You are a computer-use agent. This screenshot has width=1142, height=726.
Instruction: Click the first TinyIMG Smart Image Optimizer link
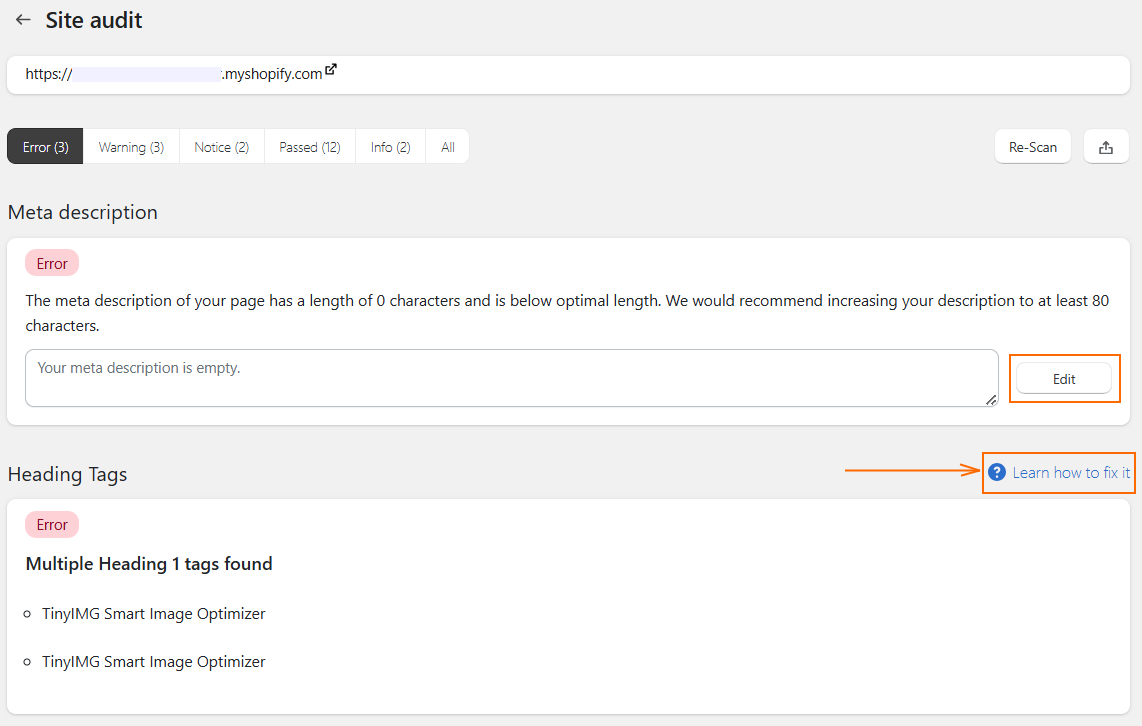pos(153,613)
